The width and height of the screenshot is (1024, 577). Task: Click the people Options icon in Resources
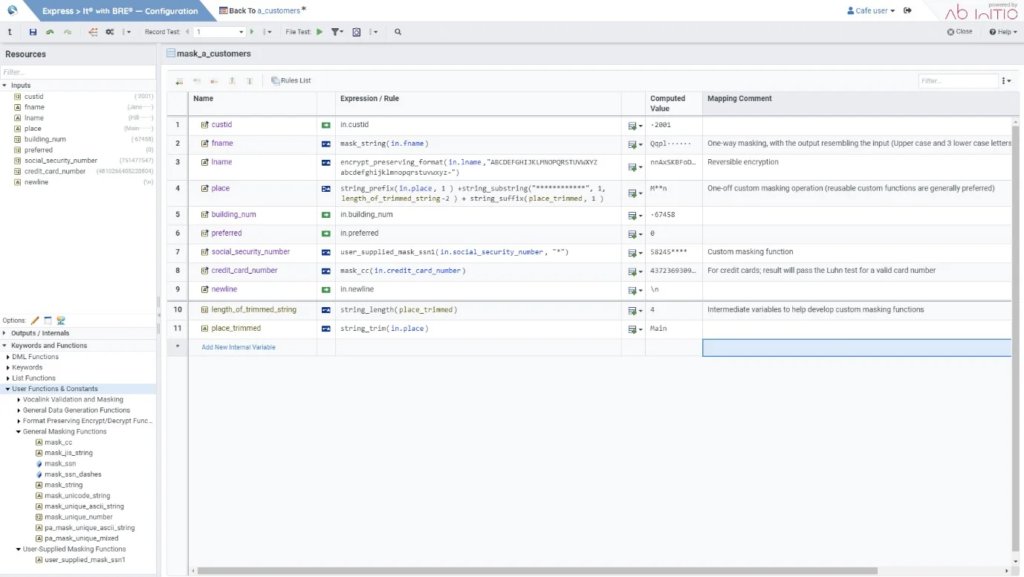[x=61, y=320]
